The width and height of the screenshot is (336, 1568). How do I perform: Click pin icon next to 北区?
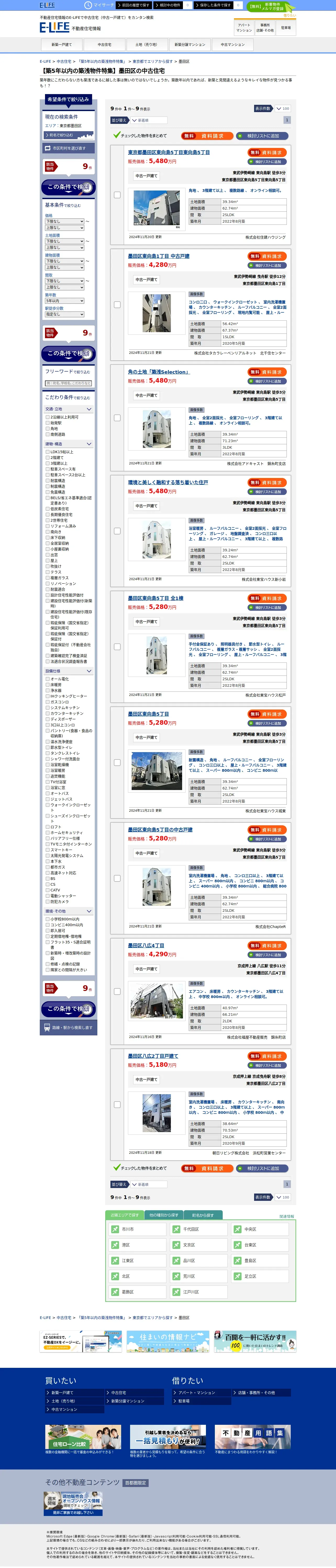click(x=115, y=1276)
